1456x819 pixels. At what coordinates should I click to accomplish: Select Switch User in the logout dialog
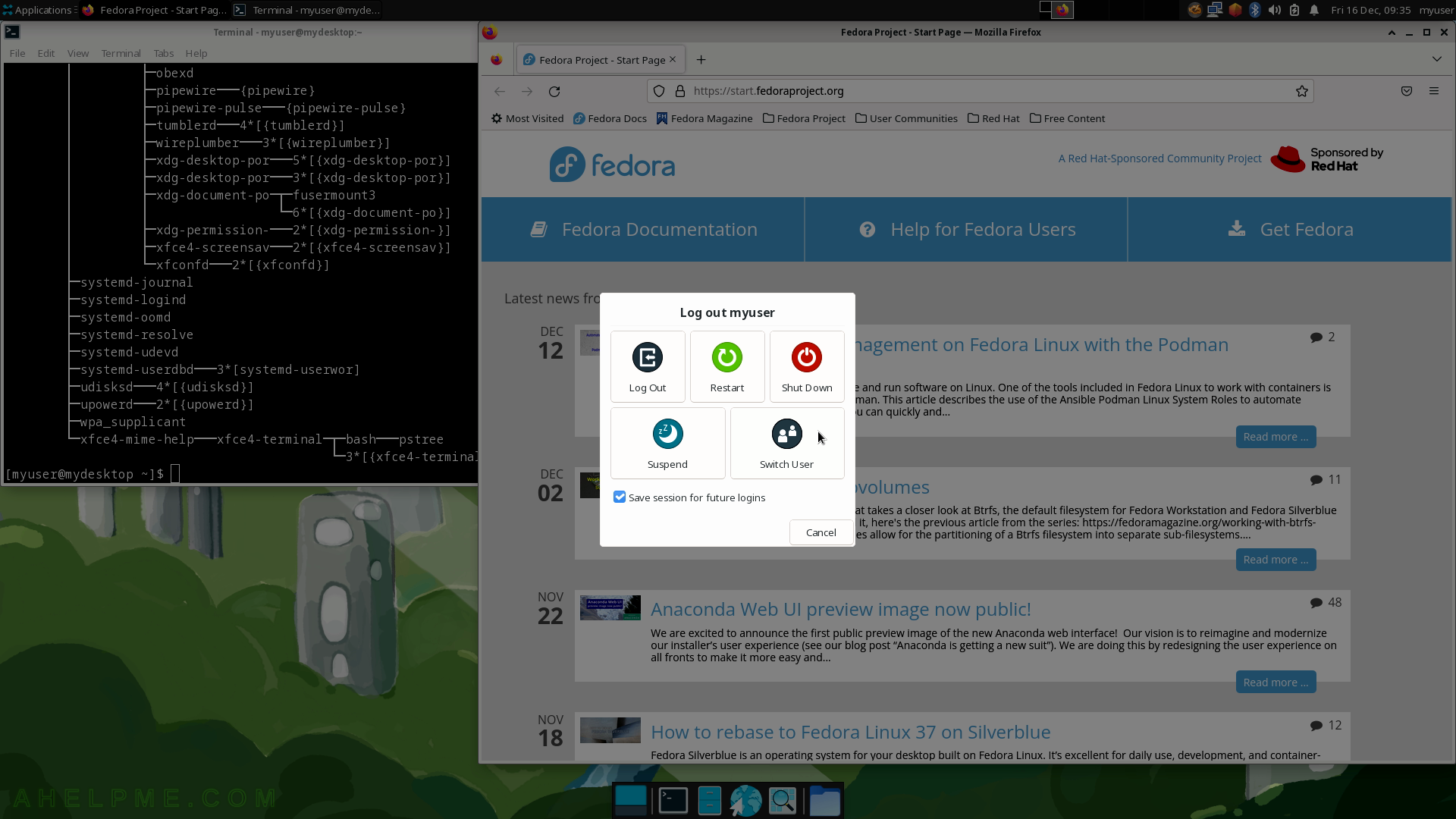pyautogui.click(x=787, y=444)
